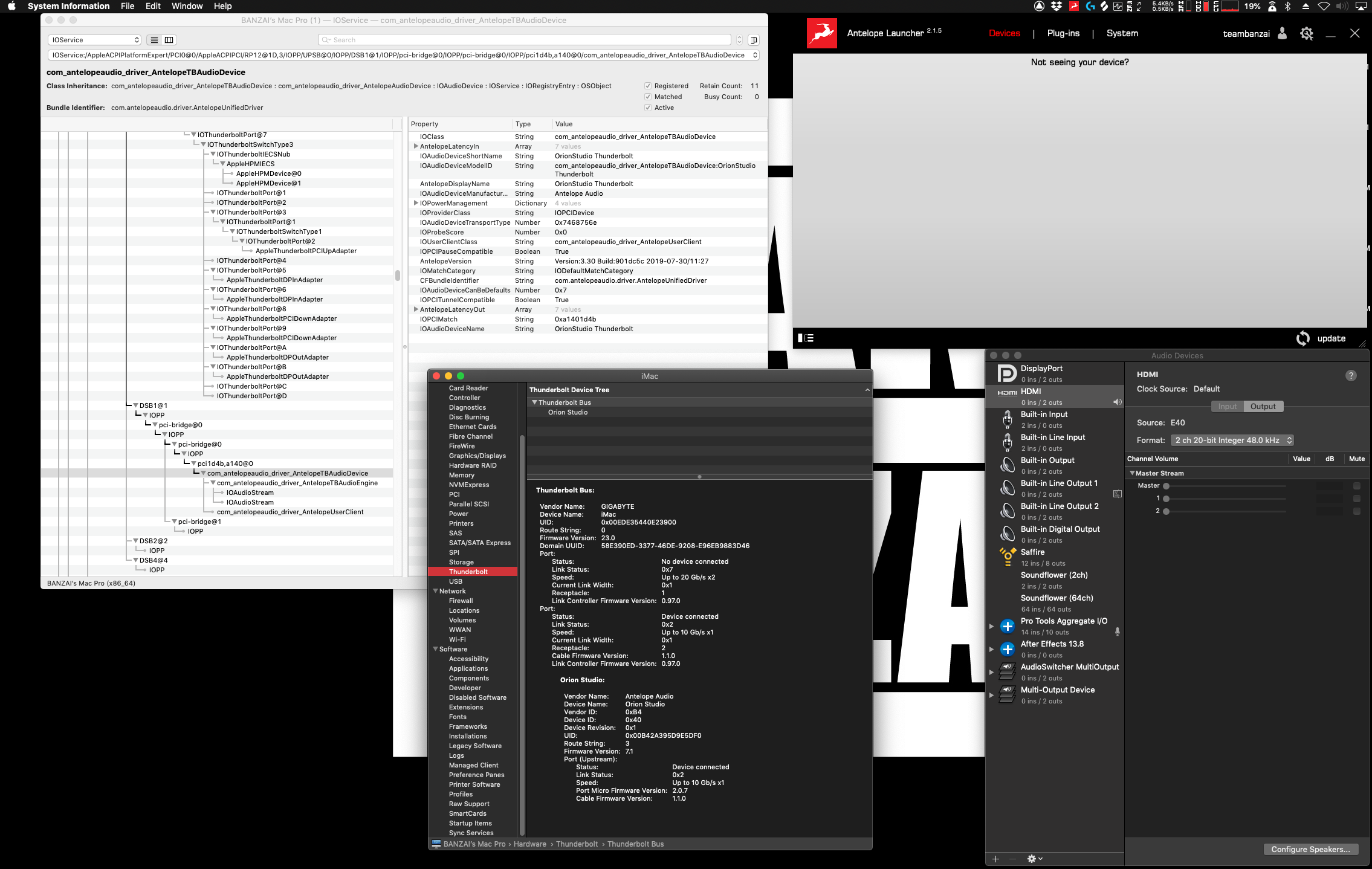Image resolution: width=1372 pixels, height=869 pixels.
Task: Select Multi-Output Device stacked icon
Action: click(x=1007, y=695)
